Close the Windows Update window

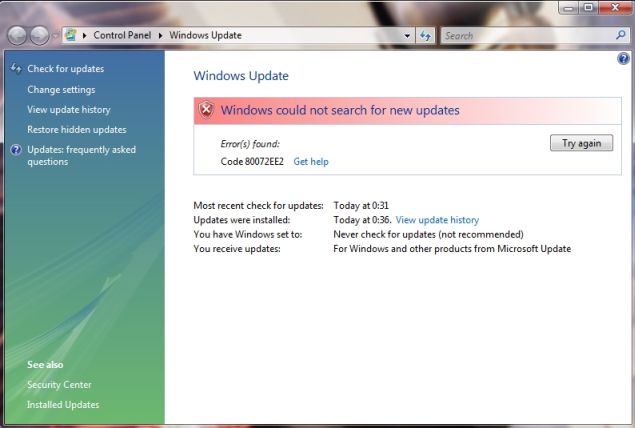(x=616, y=8)
